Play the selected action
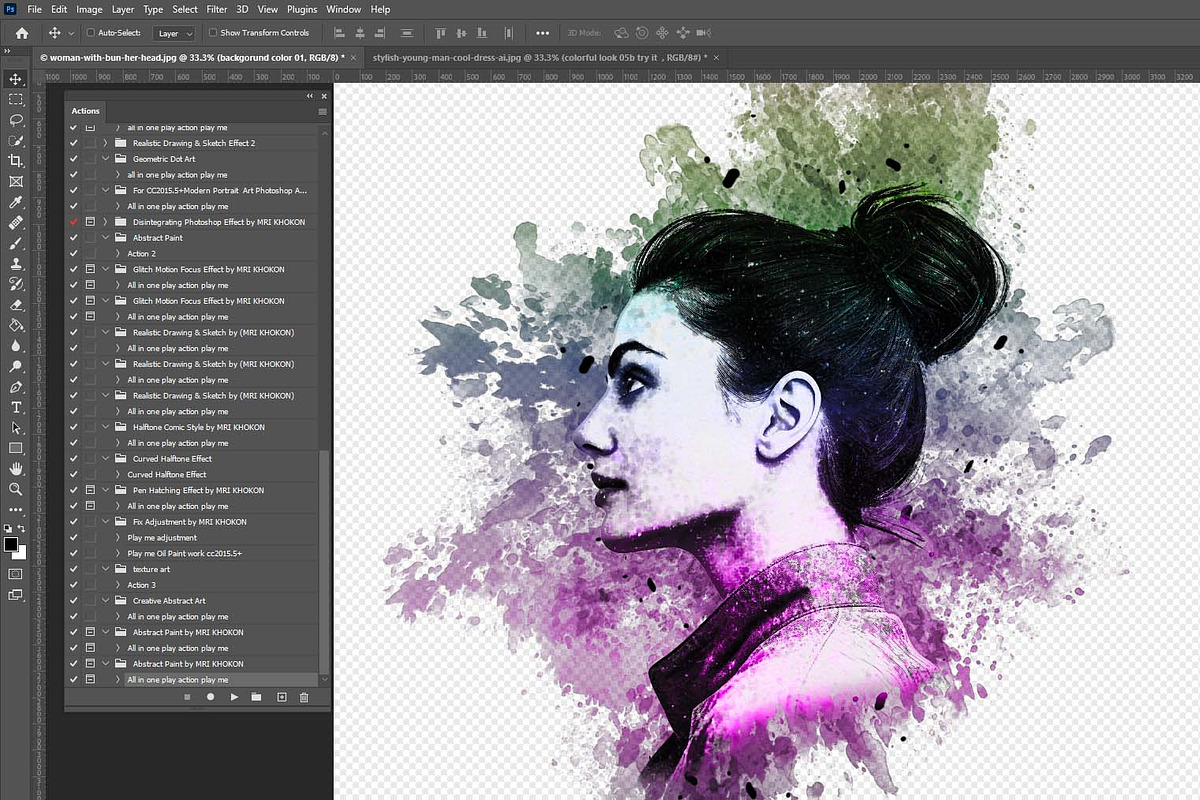This screenshot has width=1200, height=800. pyautogui.click(x=234, y=697)
